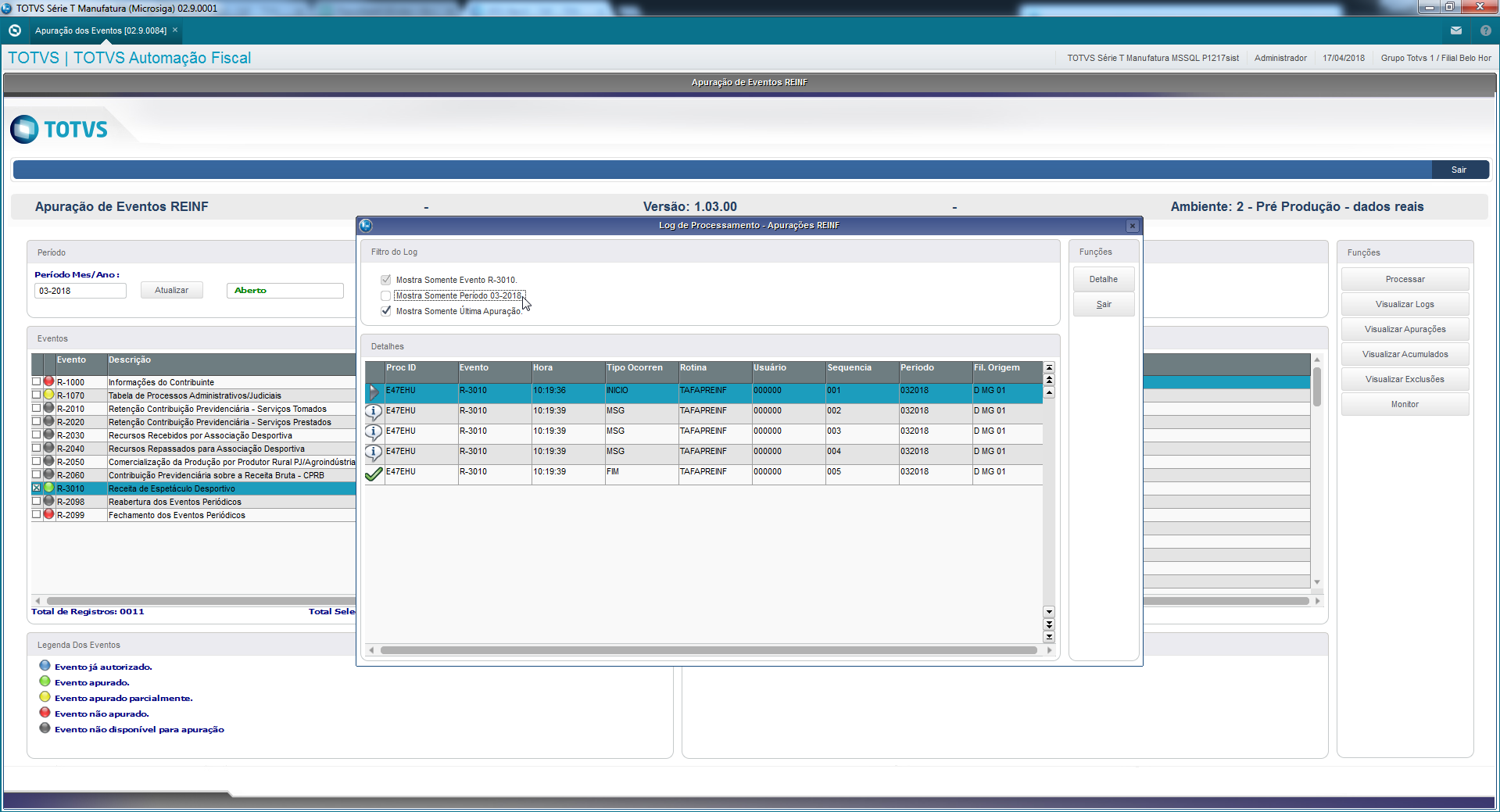This screenshot has height=812, width=1500.
Task: Click the yellow status icon of R-1070
Action: tap(48, 395)
